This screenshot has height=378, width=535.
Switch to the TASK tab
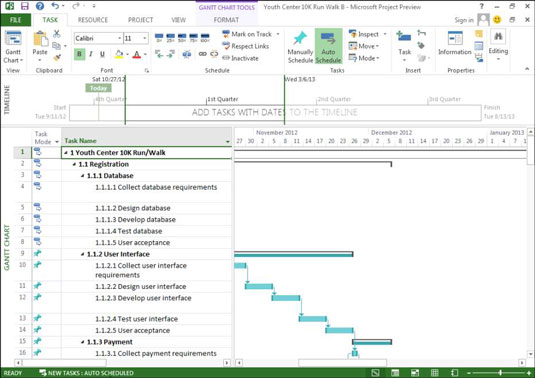[50, 20]
